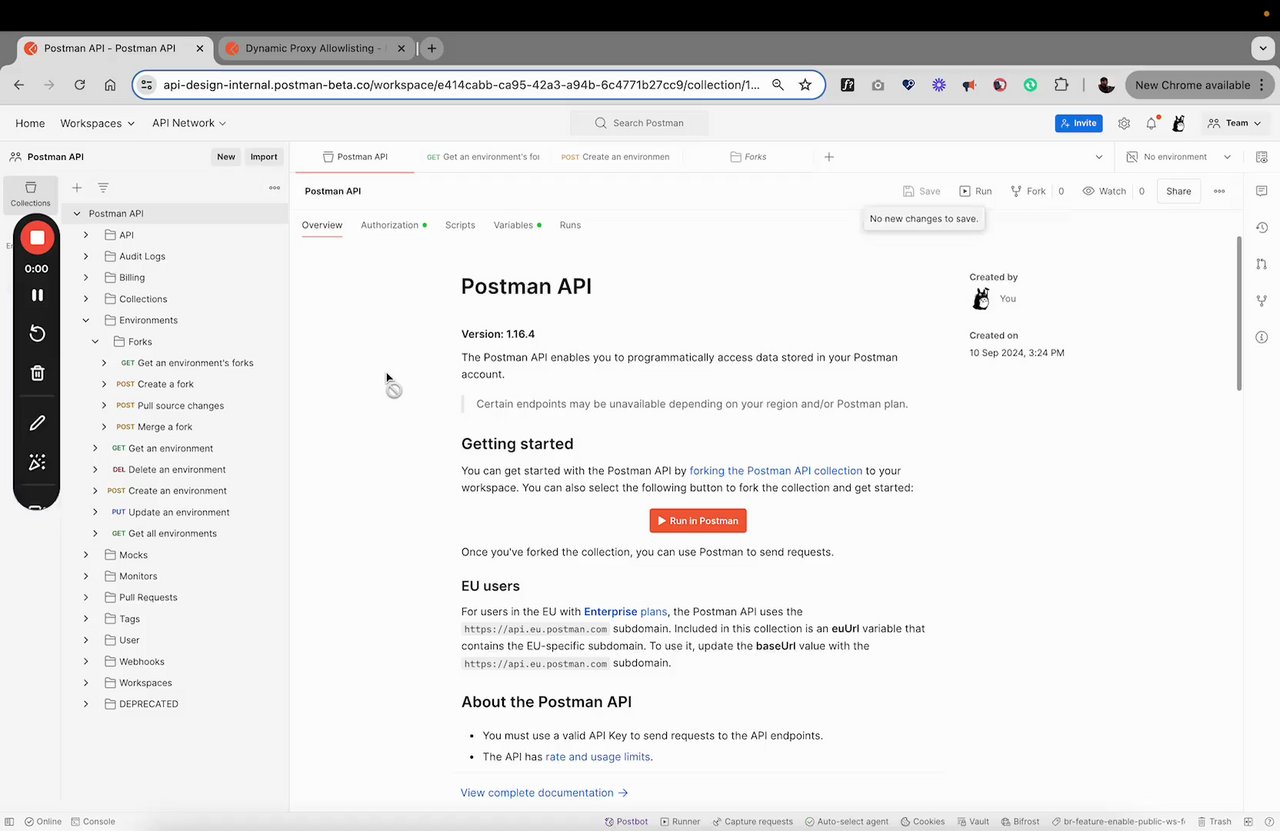
Task: Open Trash from status bar
Action: [1213, 821]
